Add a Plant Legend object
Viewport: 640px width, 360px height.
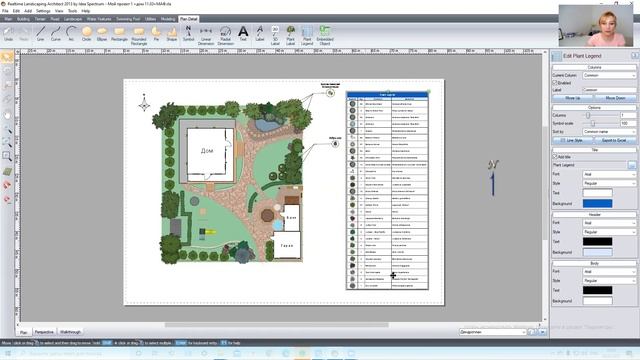point(307,36)
